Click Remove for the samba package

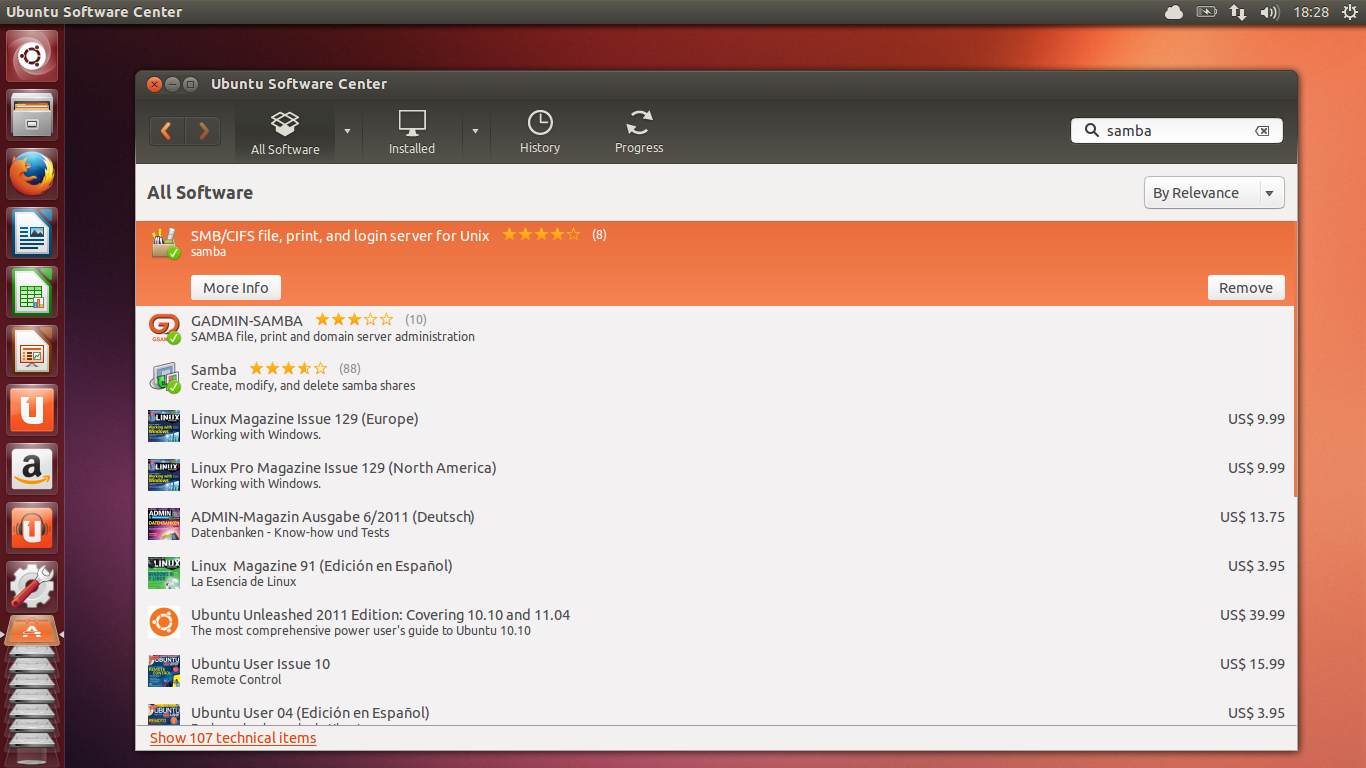click(1246, 288)
